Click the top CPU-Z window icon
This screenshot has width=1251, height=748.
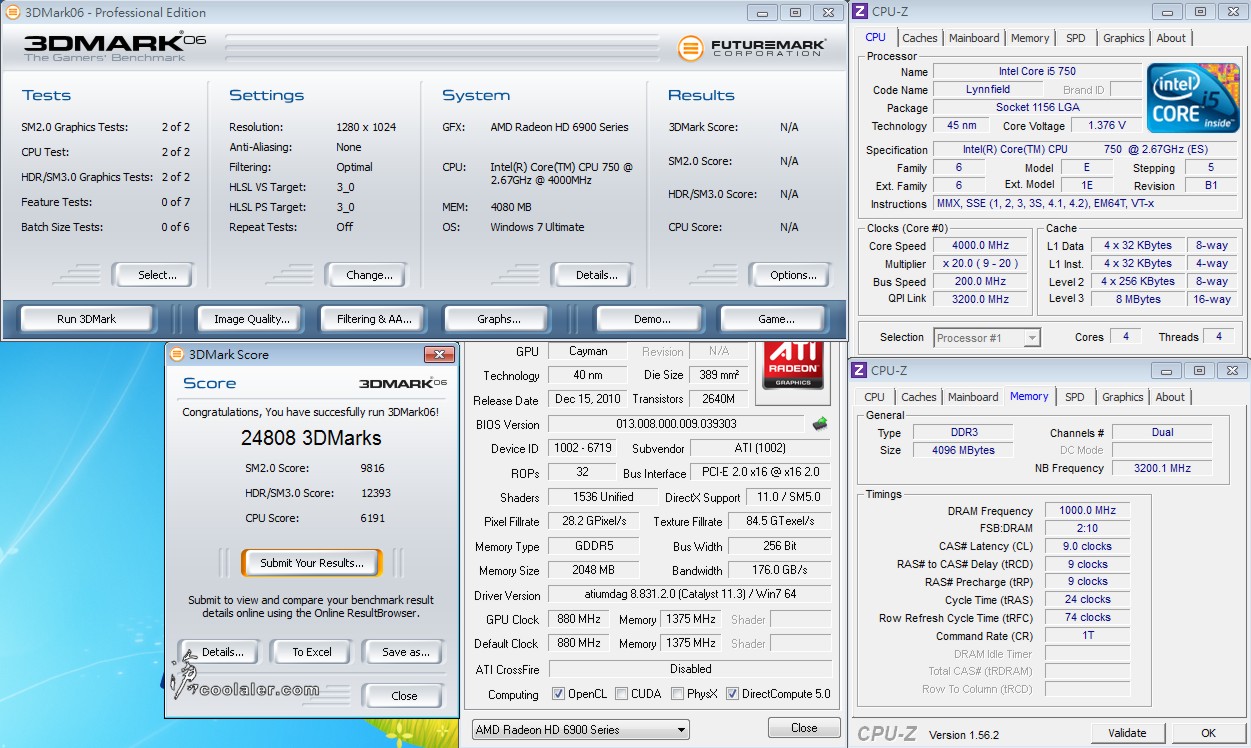(x=859, y=12)
